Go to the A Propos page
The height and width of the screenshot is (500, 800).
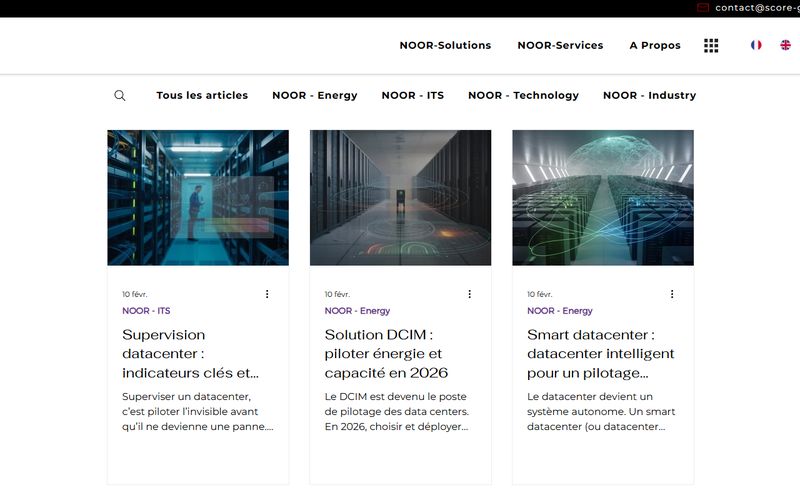point(655,45)
